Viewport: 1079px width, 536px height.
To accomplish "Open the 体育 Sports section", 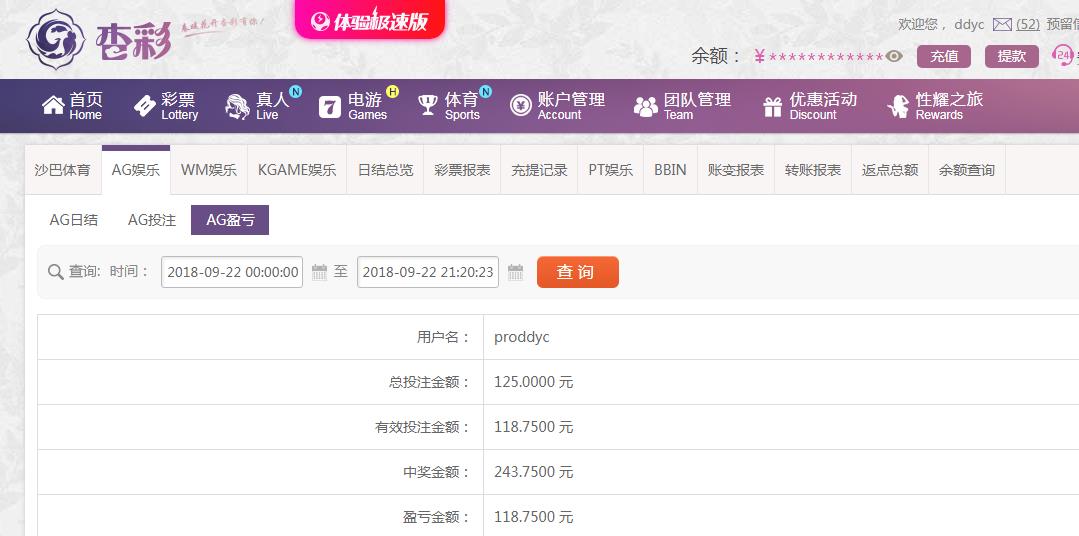I will [x=449, y=106].
